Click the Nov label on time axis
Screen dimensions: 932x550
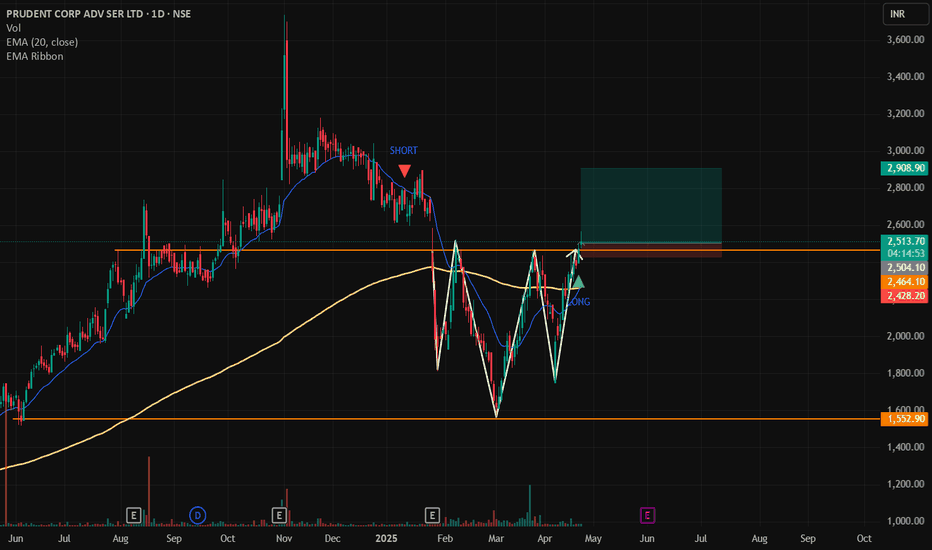click(284, 539)
